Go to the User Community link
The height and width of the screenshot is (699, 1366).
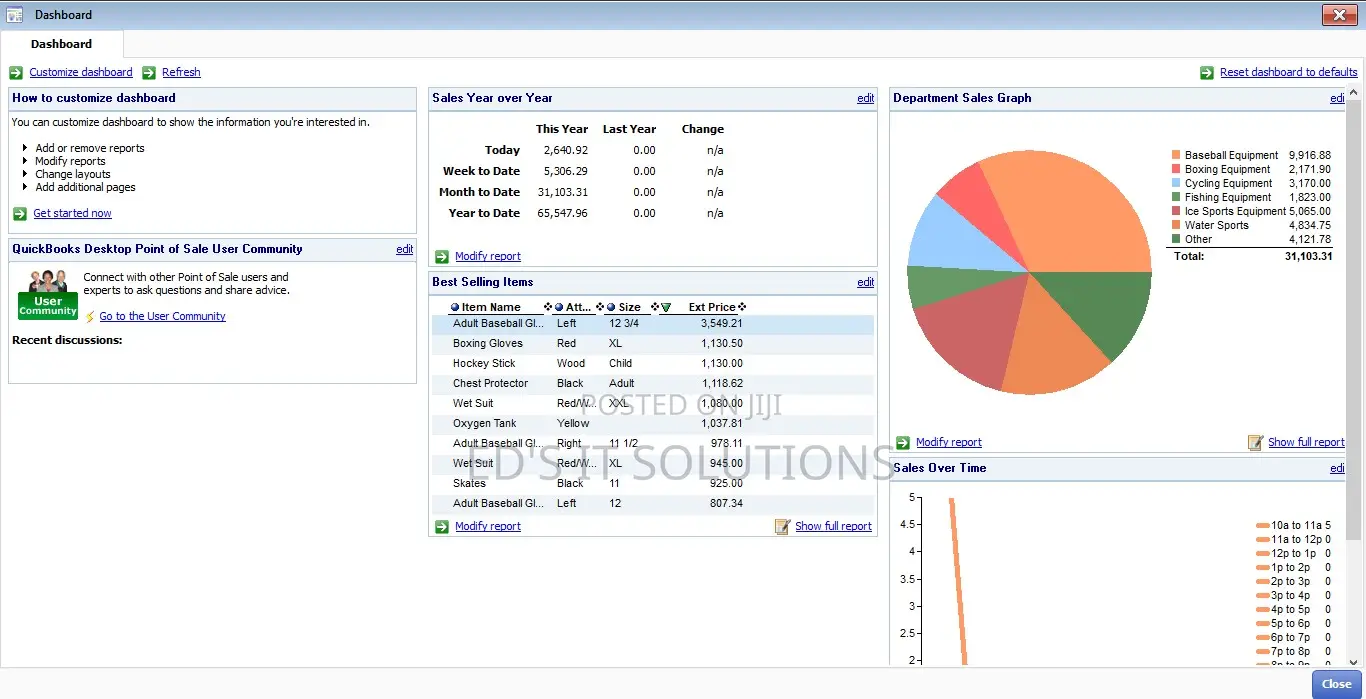pyautogui.click(x=162, y=316)
